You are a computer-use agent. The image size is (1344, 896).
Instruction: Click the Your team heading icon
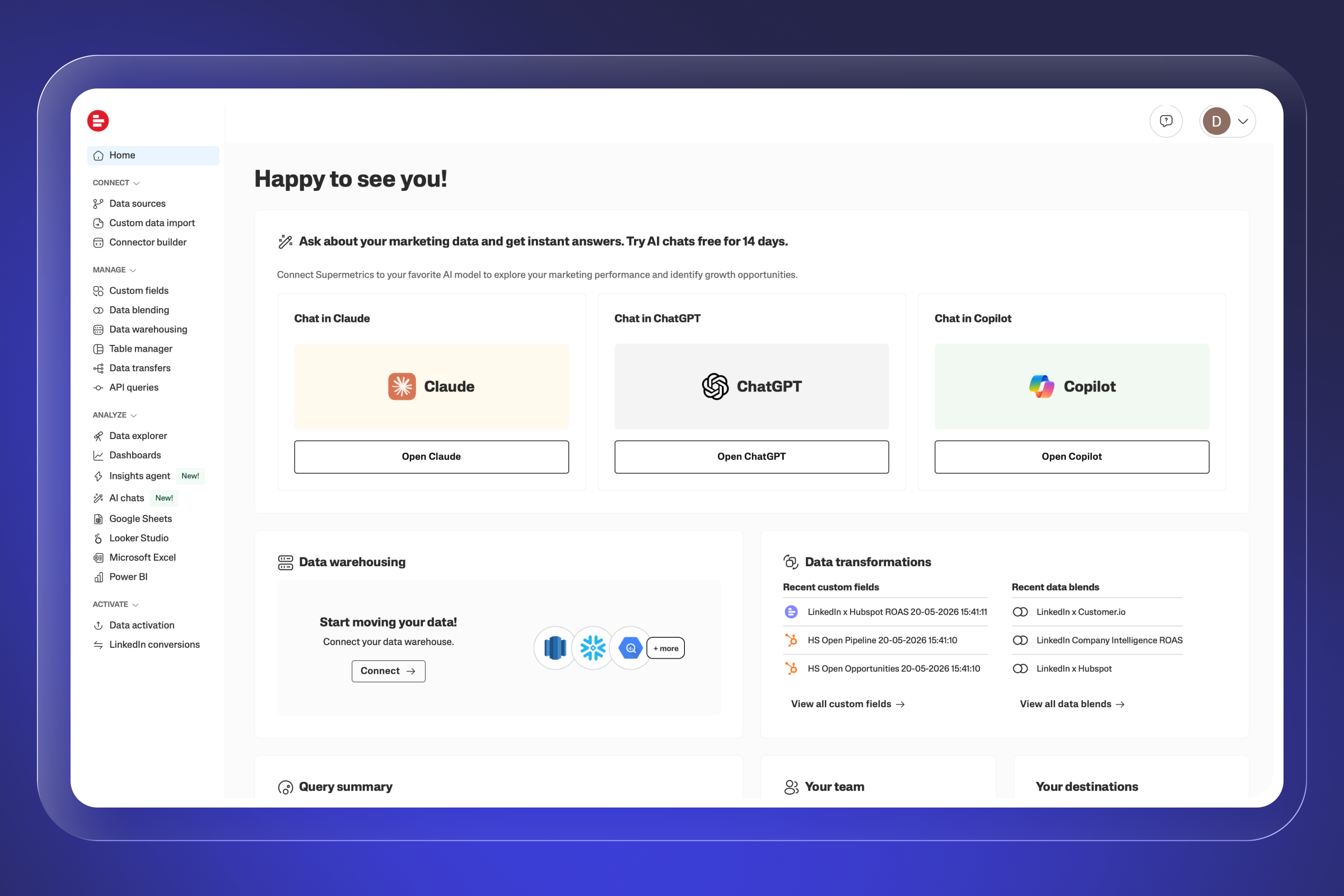point(791,787)
